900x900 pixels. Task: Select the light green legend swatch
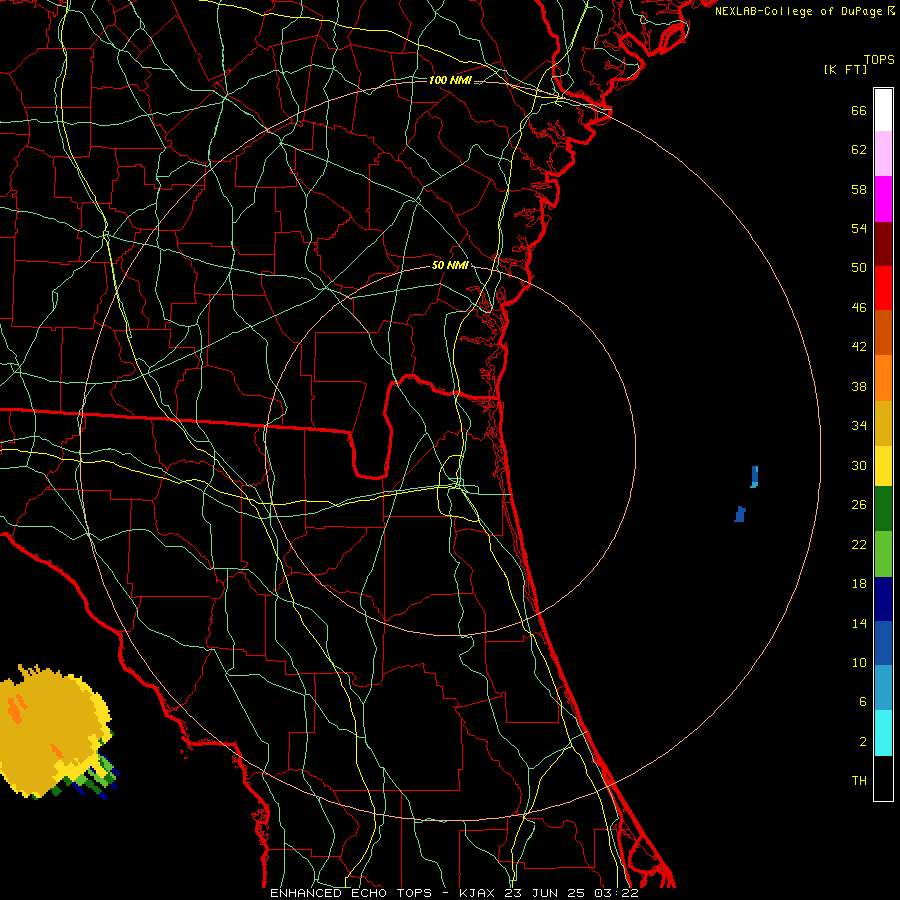click(883, 553)
